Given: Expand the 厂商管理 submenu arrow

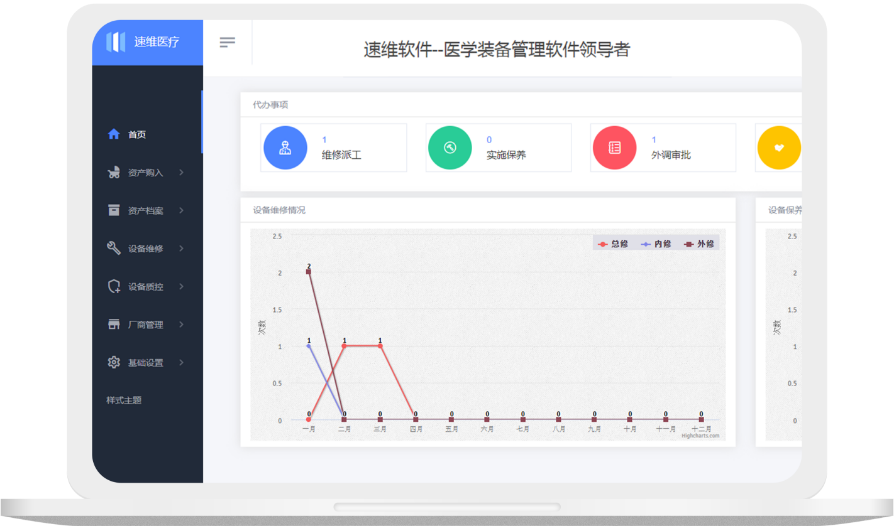Looking at the screenshot, I should (x=181, y=325).
